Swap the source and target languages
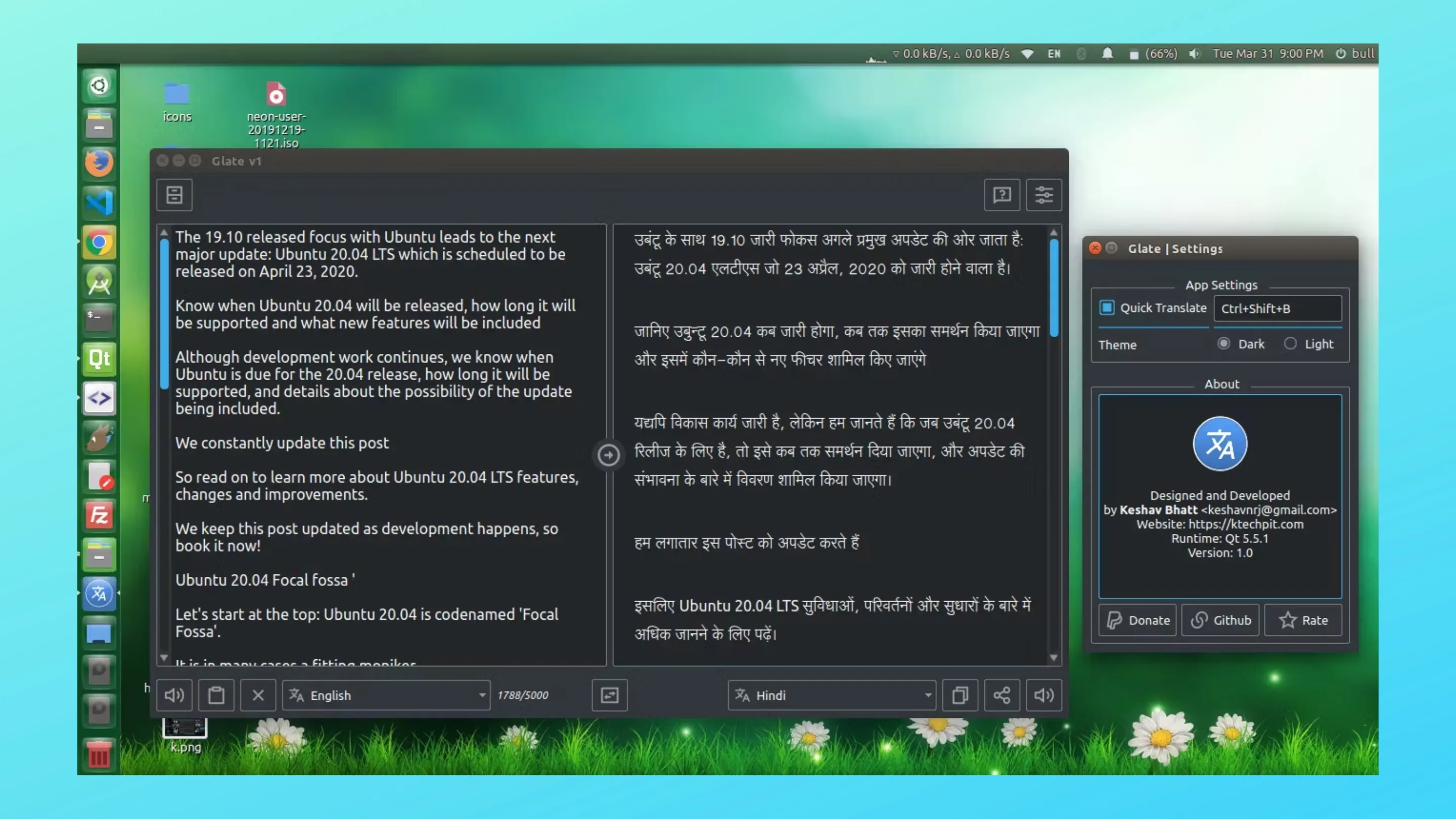This screenshot has width=1456, height=819. (x=609, y=695)
